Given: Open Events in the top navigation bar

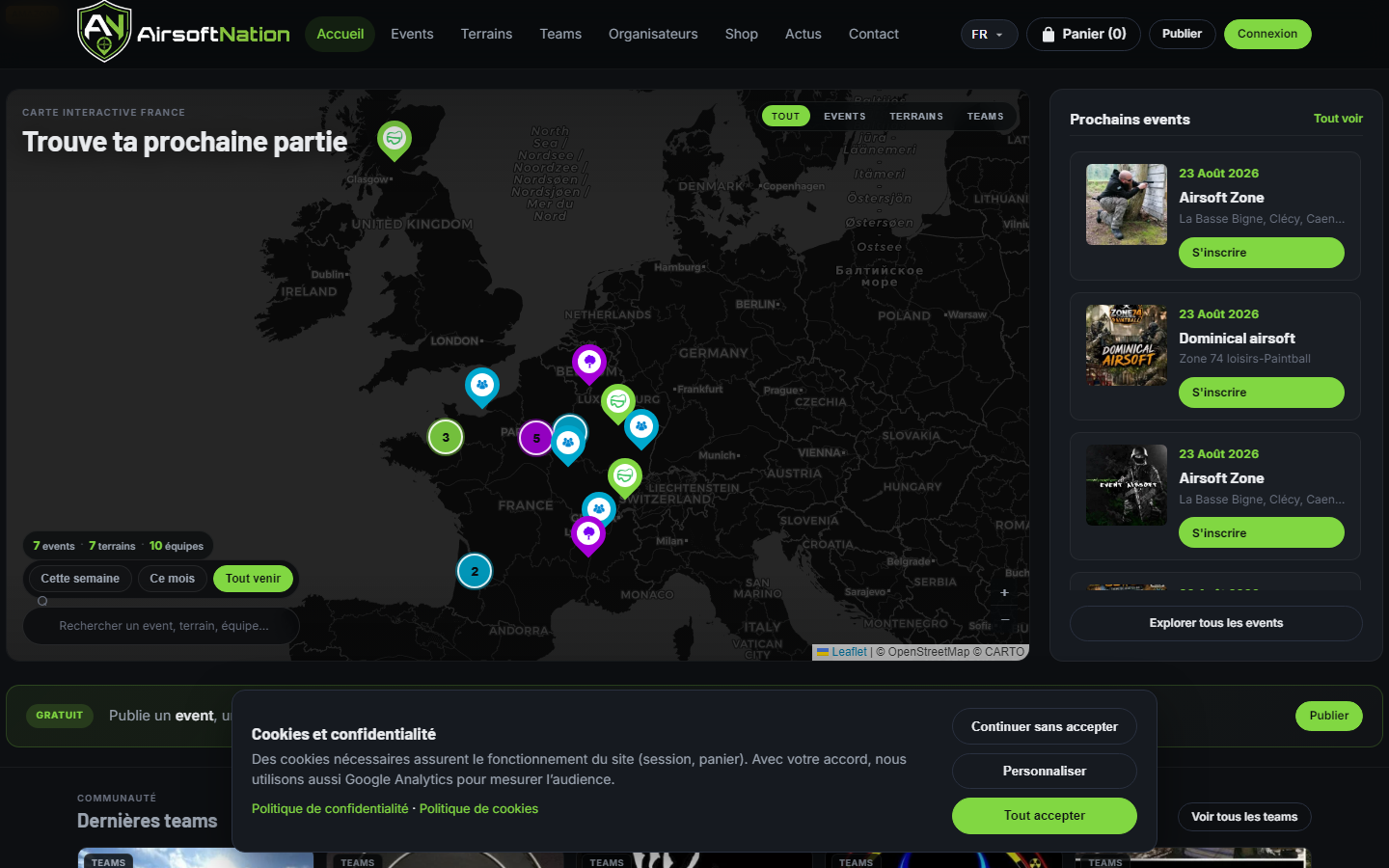Looking at the screenshot, I should click(412, 34).
